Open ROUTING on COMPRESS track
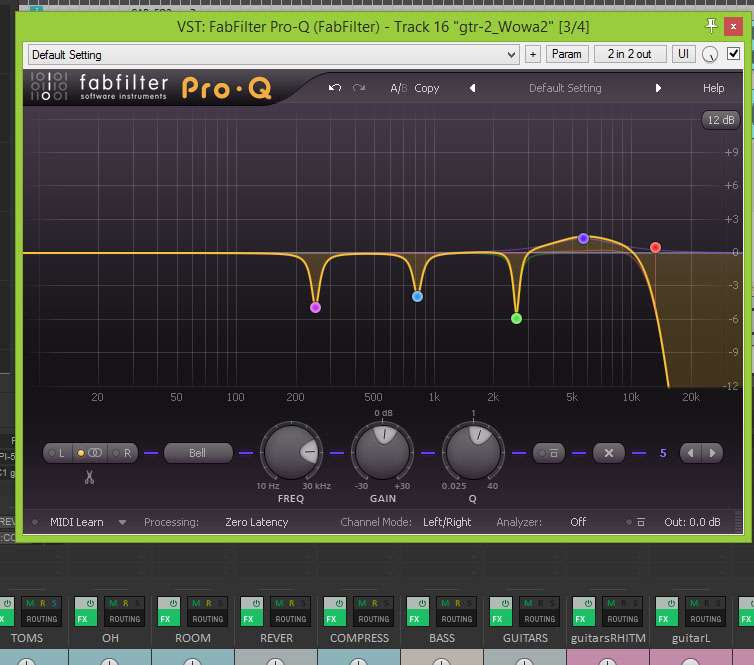 (x=374, y=619)
